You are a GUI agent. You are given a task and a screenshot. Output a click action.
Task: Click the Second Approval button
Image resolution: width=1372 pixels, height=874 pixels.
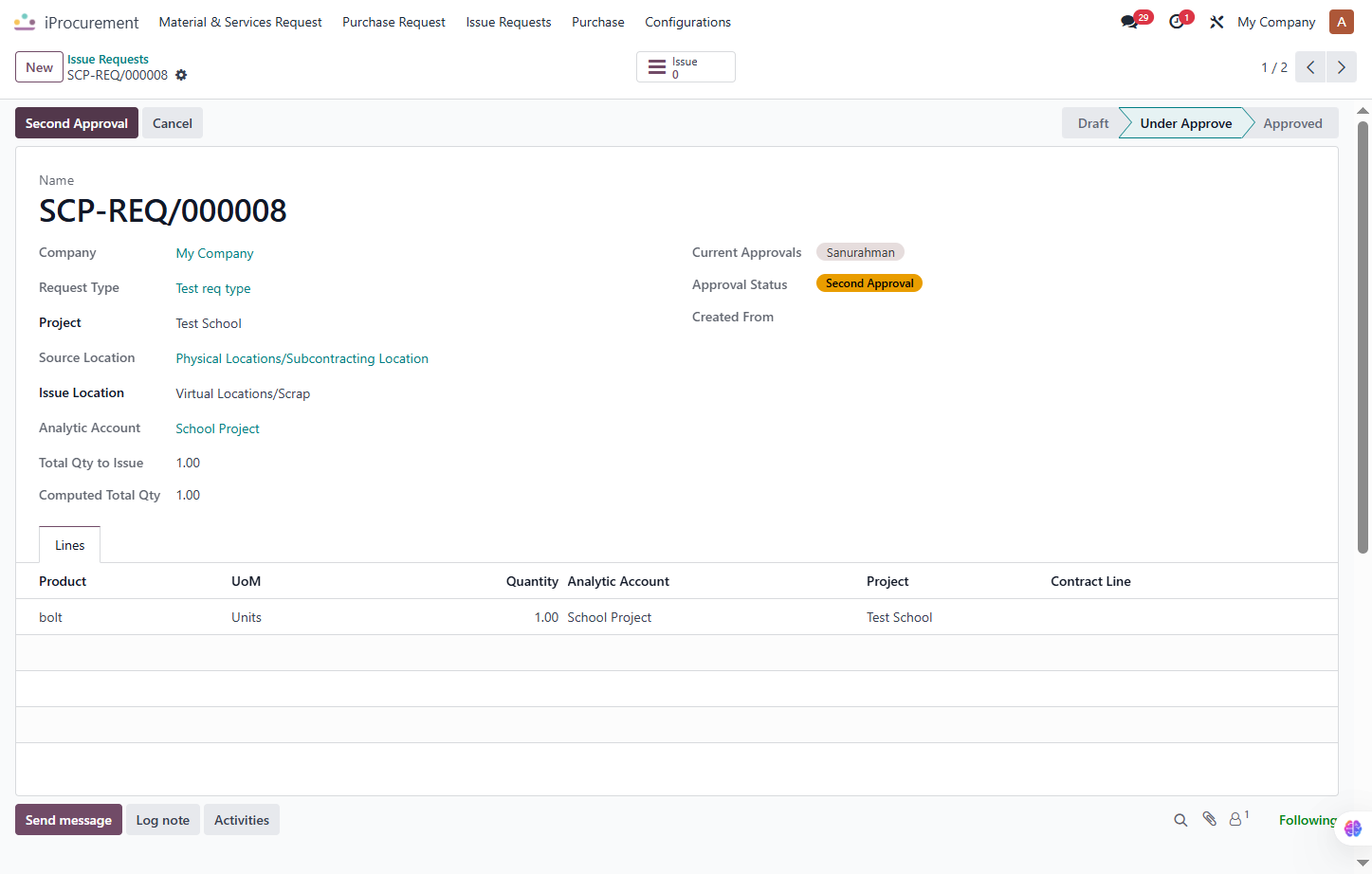[77, 123]
